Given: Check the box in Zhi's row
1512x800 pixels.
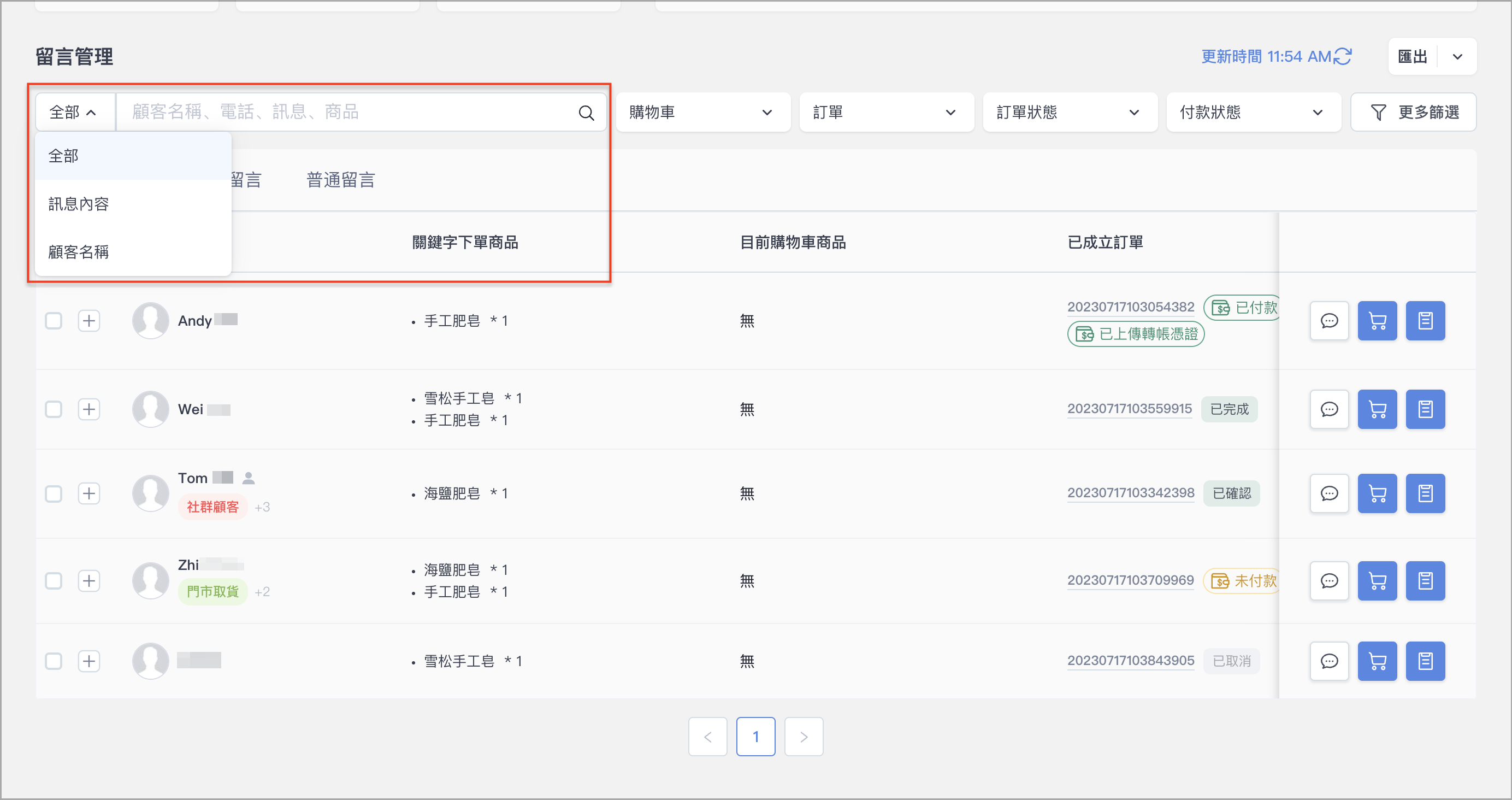Looking at the screenshot, I should [54, 581].
